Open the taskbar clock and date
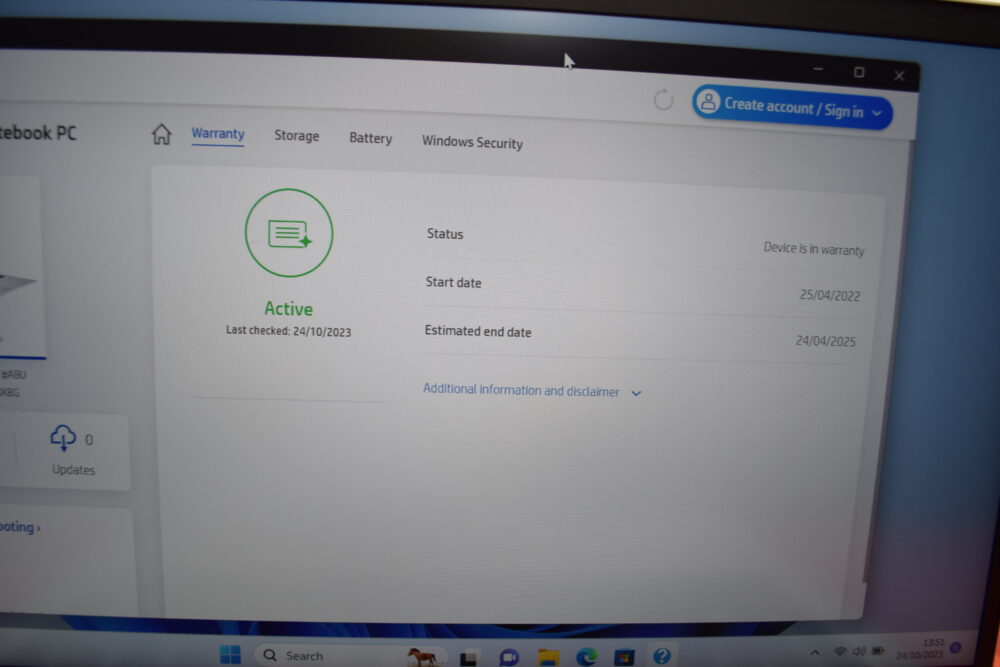1000x667 pixels. click(x=920, y=649)
